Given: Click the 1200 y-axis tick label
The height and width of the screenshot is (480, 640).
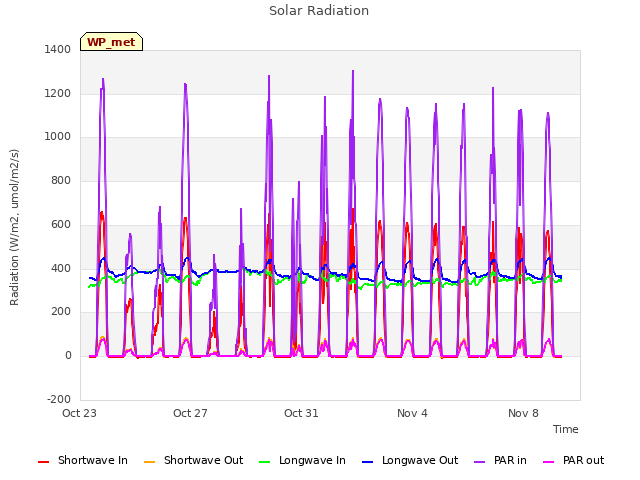Looking at the screenshot, I should tap(58, 94).
